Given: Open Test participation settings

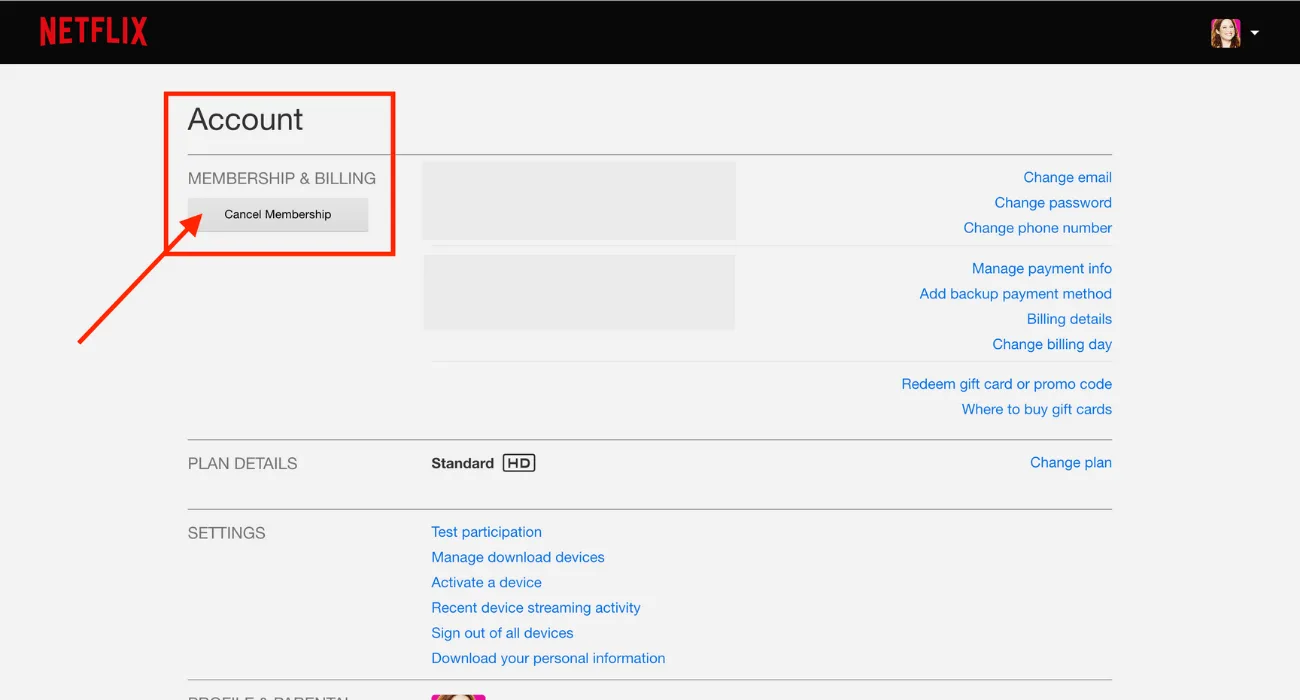Looking at the screenshot, I should (486, 532).
